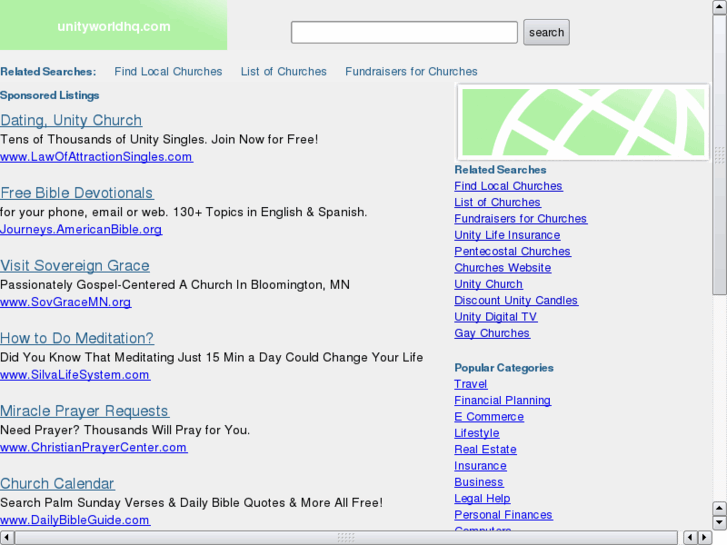Select the Lifestyle category
The width and height of the screenshot is (727, 545).
tap(477, 433)
